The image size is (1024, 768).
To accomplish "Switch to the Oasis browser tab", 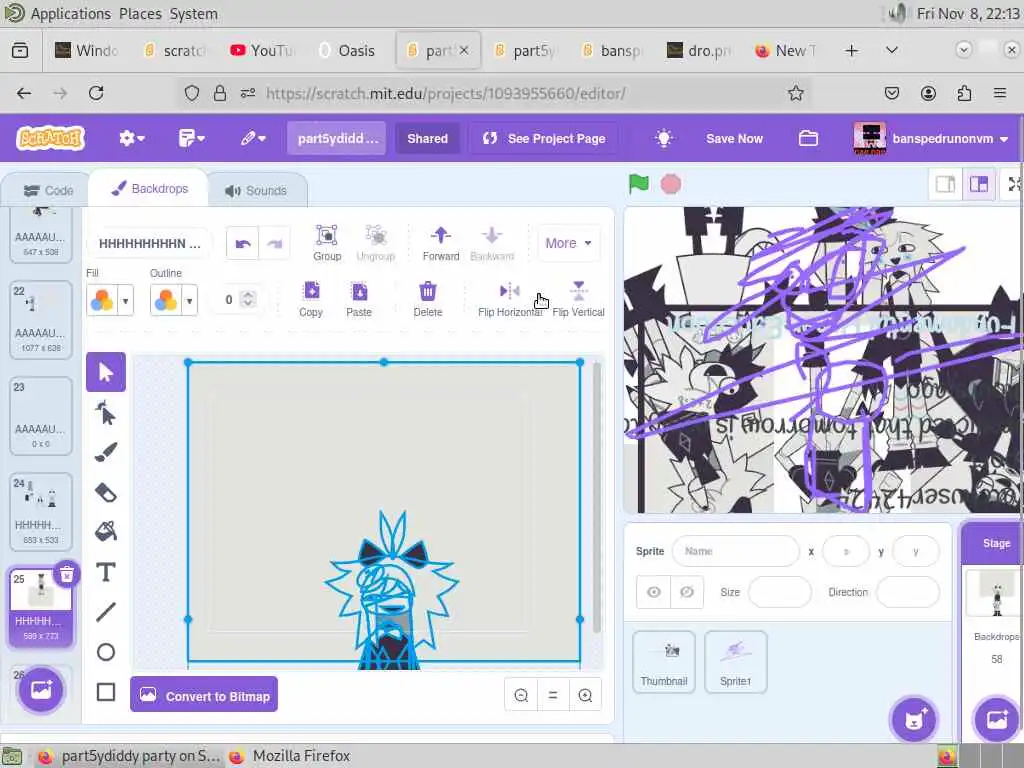I will point(347,50).
